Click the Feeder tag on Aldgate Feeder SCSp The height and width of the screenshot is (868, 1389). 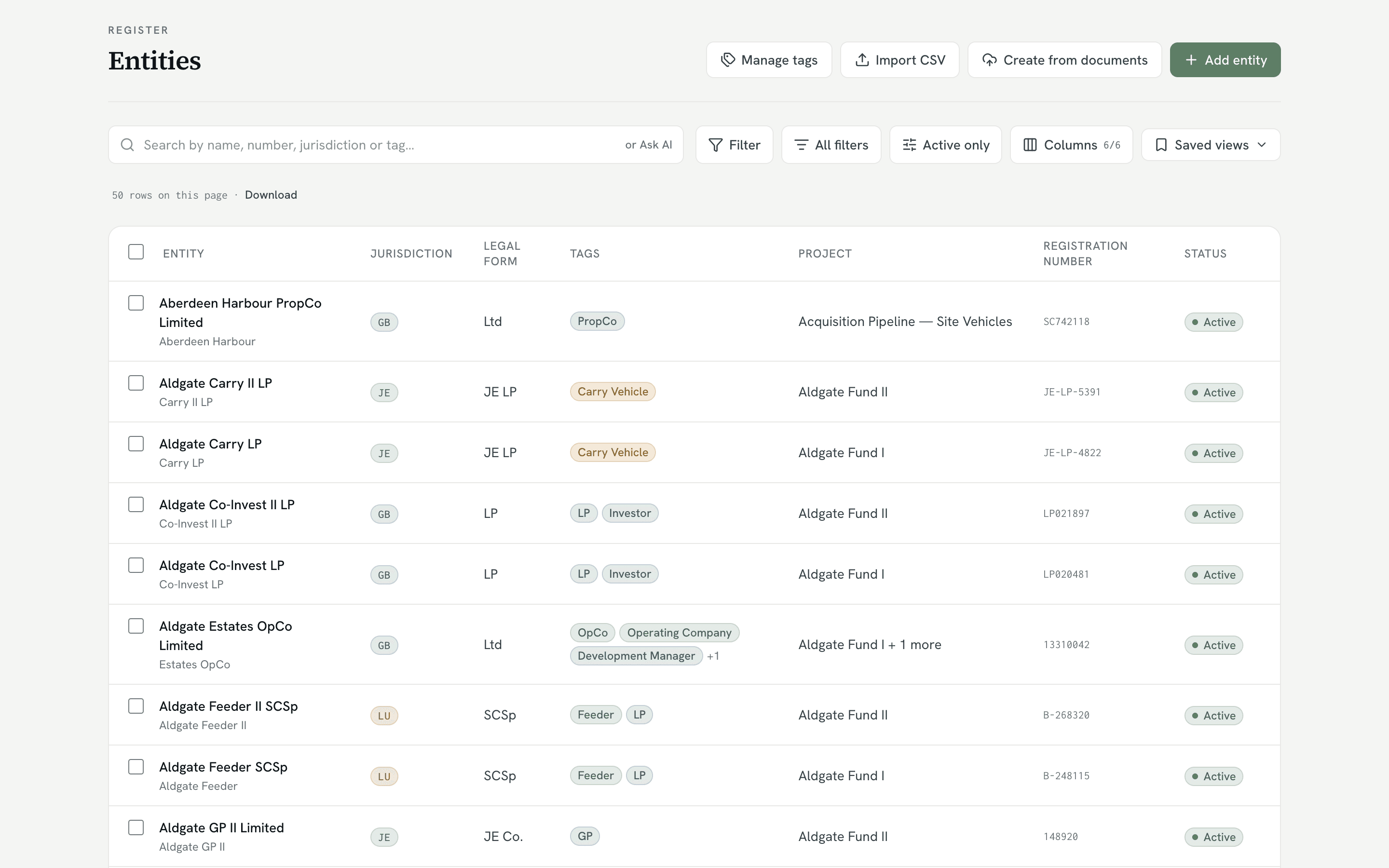coord(595,775)
